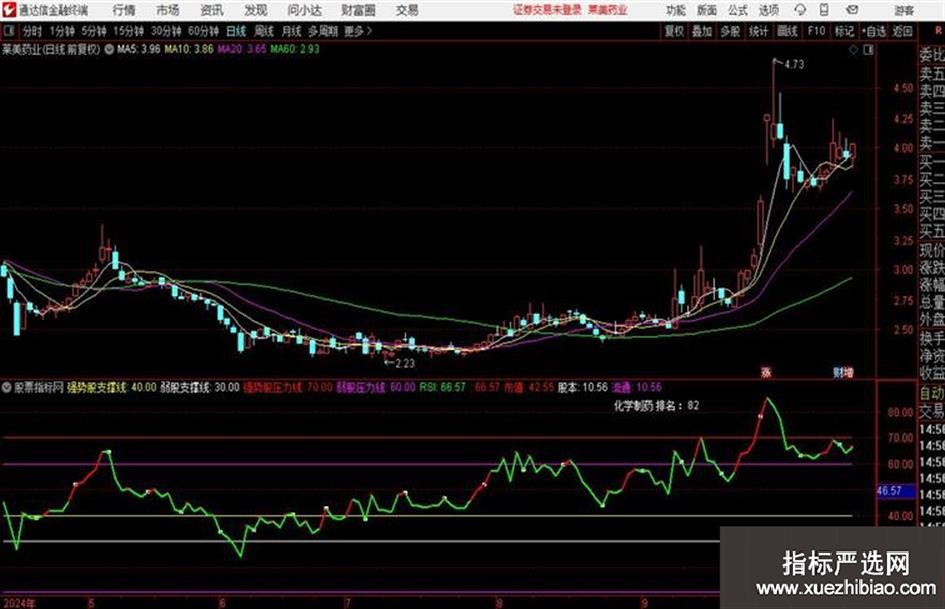Image resolution: width=945 pixels, height=609 pixels.
Task: Click the 画线 drawing tool button
Action: (787, 31)
